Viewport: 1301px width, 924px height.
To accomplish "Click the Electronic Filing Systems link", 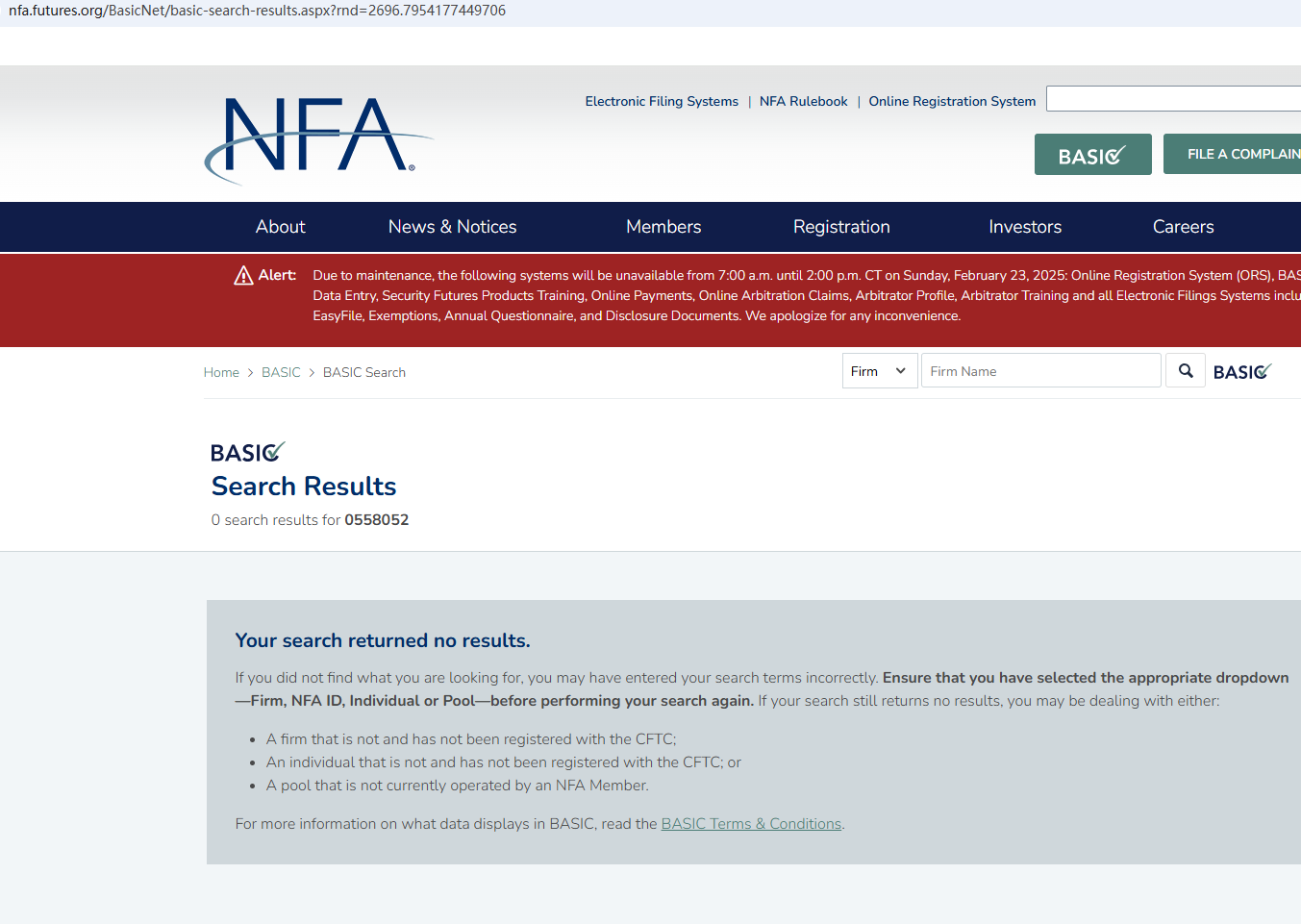I will (662, 101).
